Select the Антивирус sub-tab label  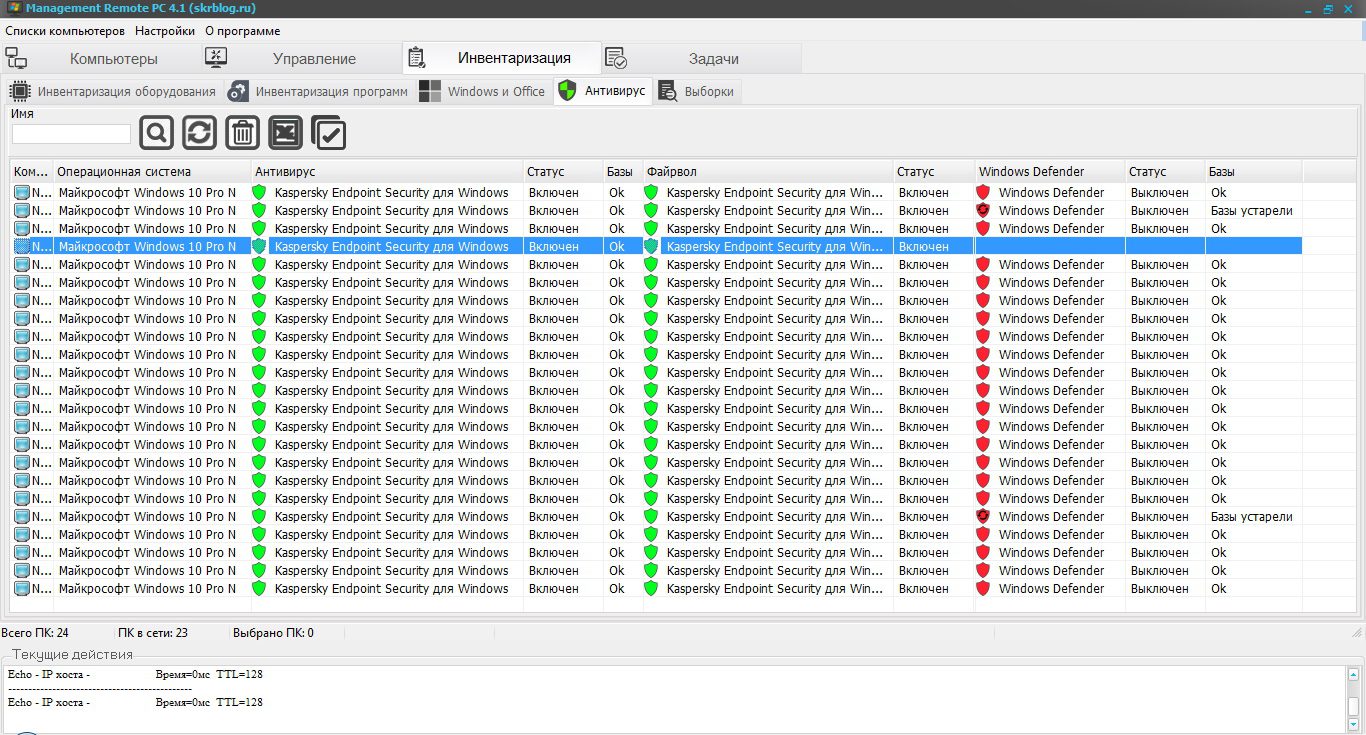click(x=615, y=91)
